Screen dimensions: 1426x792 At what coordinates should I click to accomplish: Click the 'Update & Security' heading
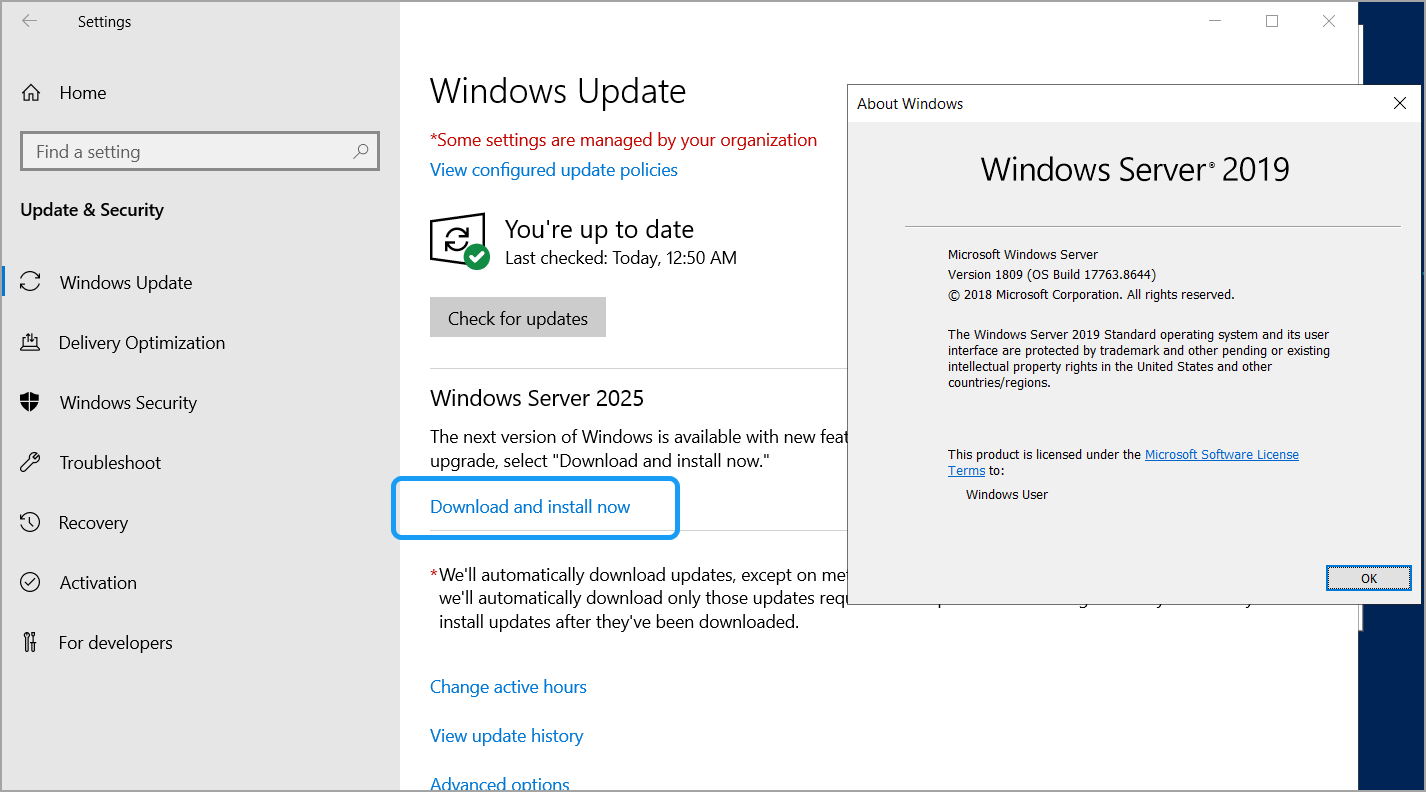(x=92, y=210)
